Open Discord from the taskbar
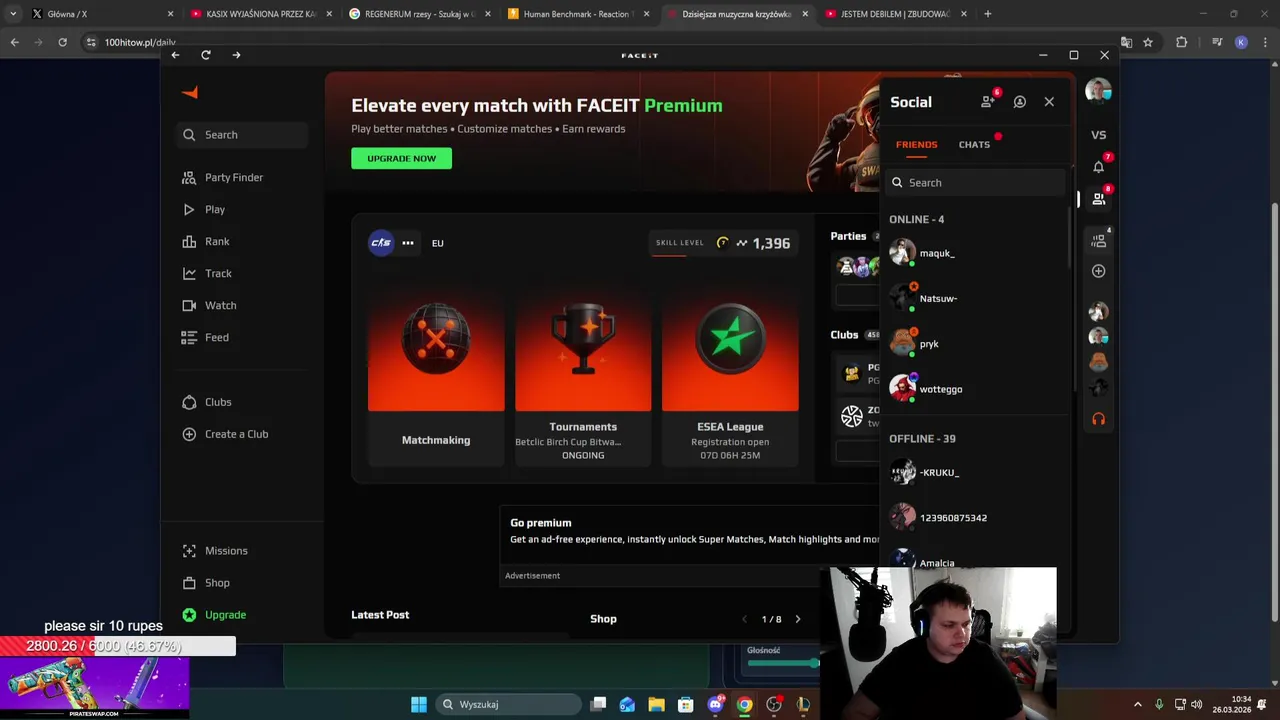This screenshot has width=1280, height=720. coord(715,704)
